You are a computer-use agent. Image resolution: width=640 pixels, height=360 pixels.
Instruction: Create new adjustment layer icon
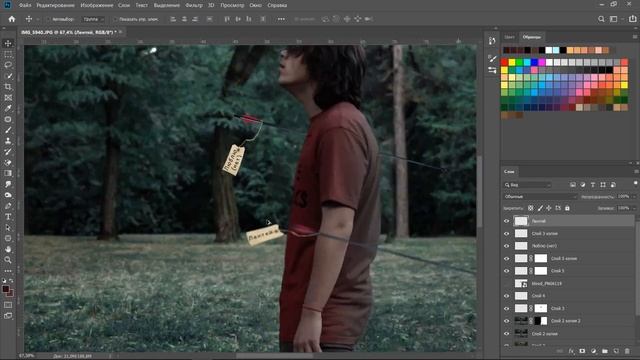point(593,351)
